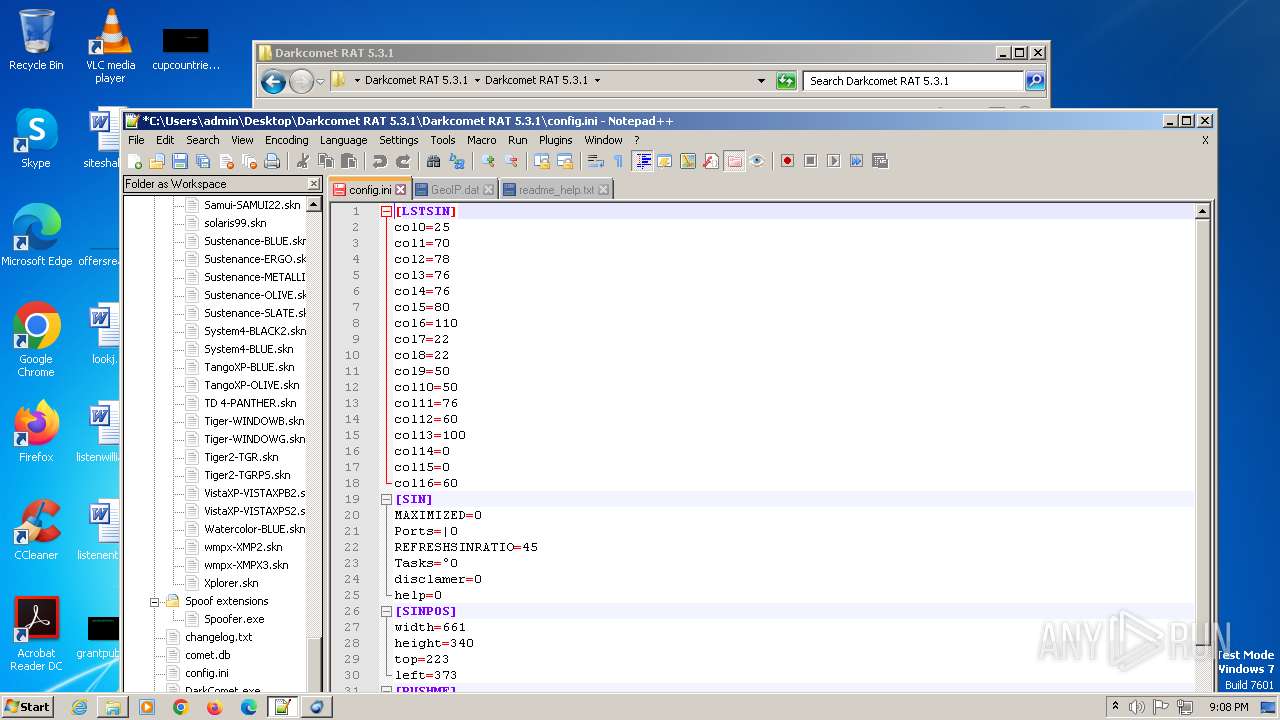The width and height of the screenshot is (1280, 720).
Task: Run macro multiple times icon
Action: (x=856, y=161)
